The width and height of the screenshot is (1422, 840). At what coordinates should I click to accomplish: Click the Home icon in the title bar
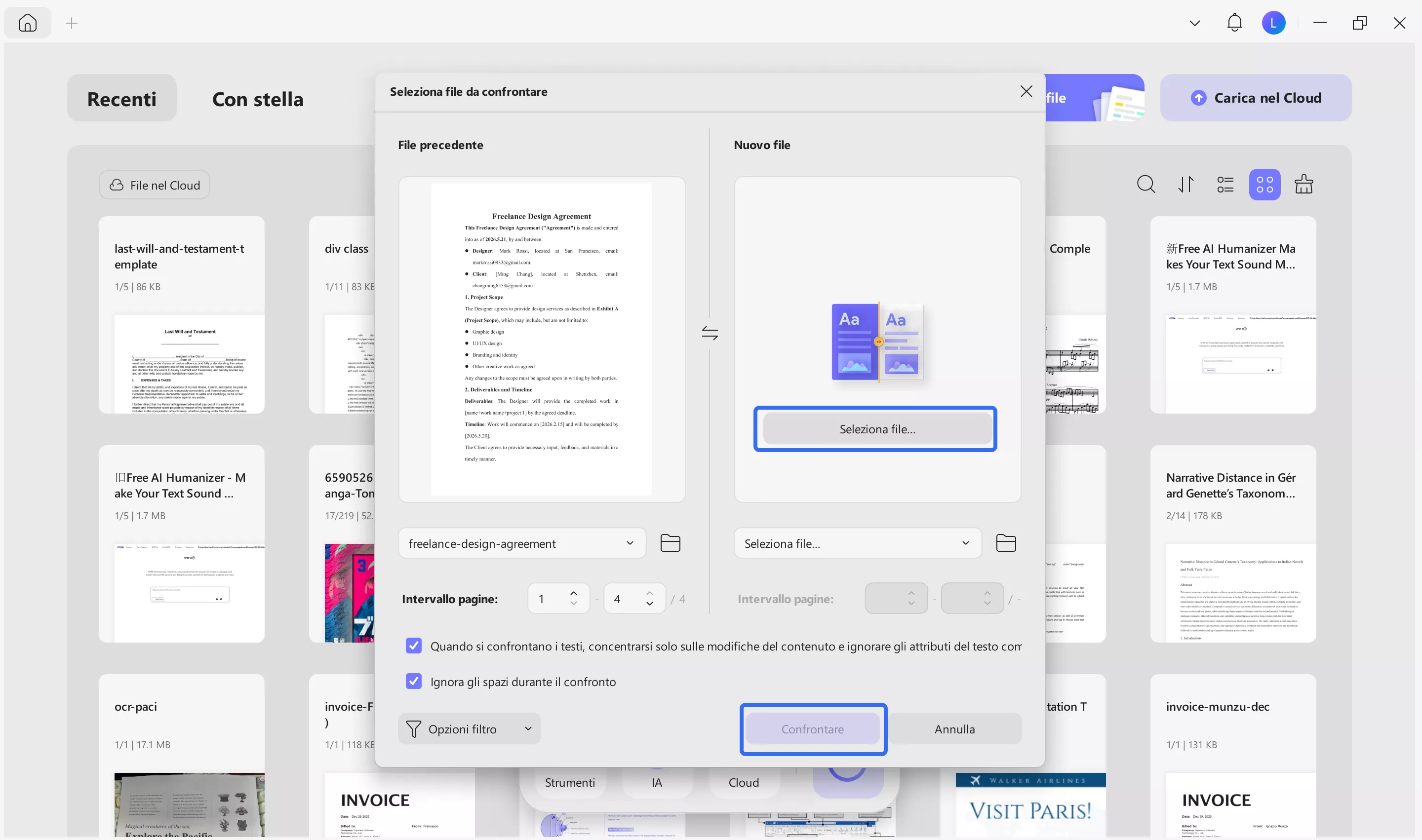coord(27,23)
